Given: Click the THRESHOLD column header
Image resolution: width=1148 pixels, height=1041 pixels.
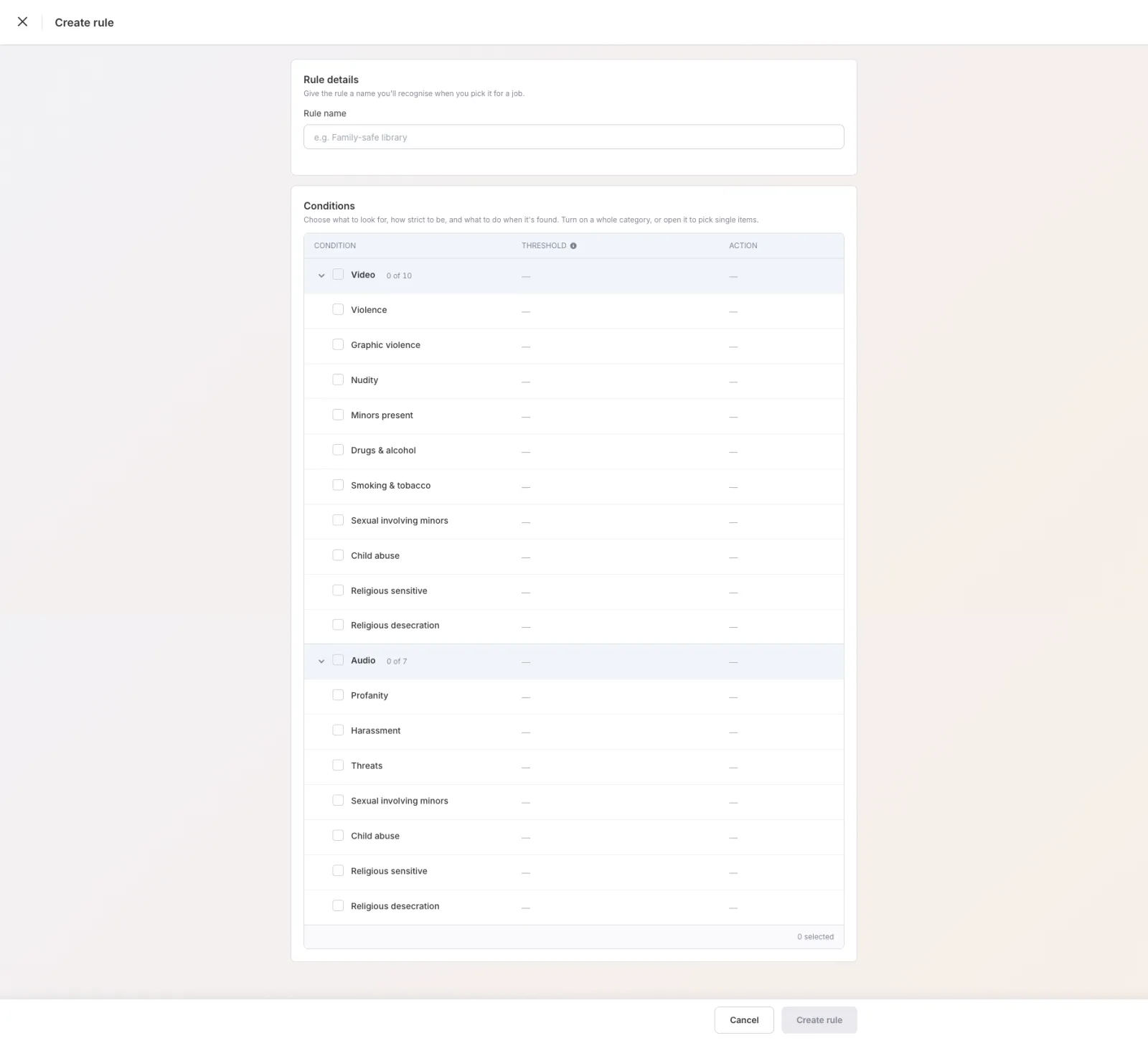Looking at the screenshot, I should tap(544, 245).
